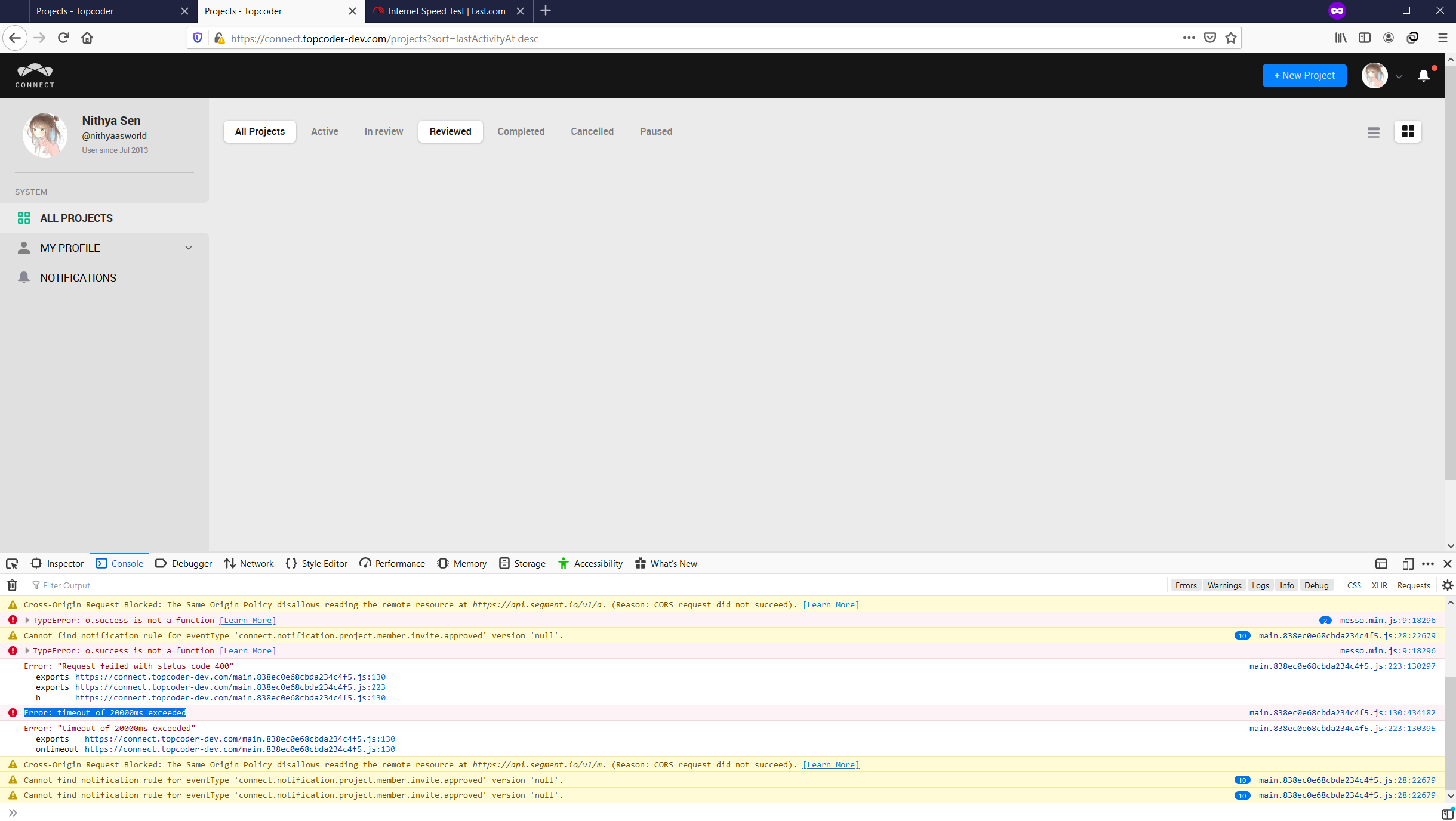
Task: Toggle the XHR console filter
Action: 1379,585
